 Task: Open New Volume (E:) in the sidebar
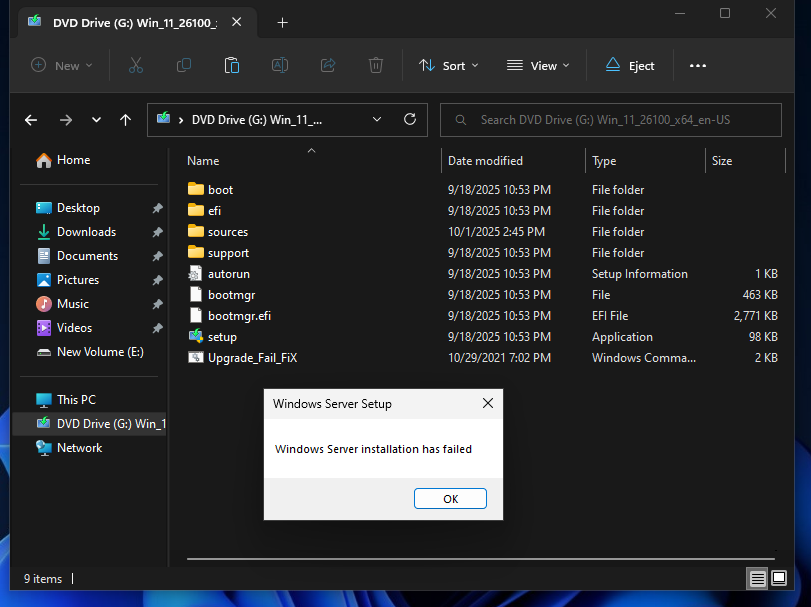(89, 352)
